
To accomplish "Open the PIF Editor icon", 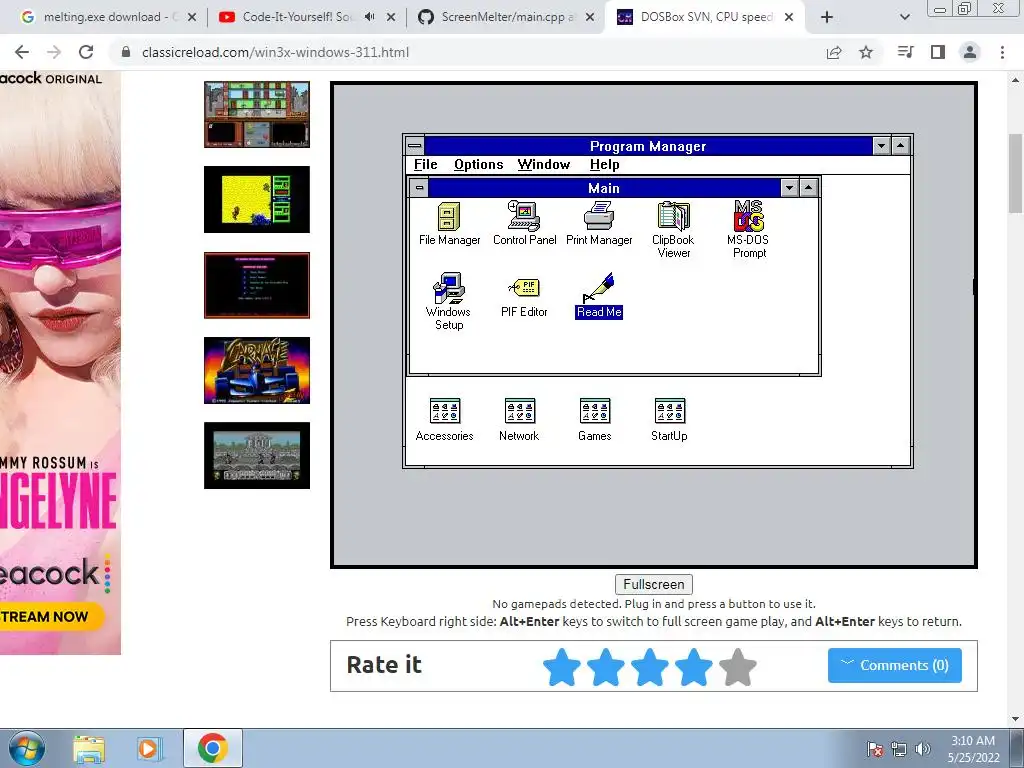I will point(524,296).
